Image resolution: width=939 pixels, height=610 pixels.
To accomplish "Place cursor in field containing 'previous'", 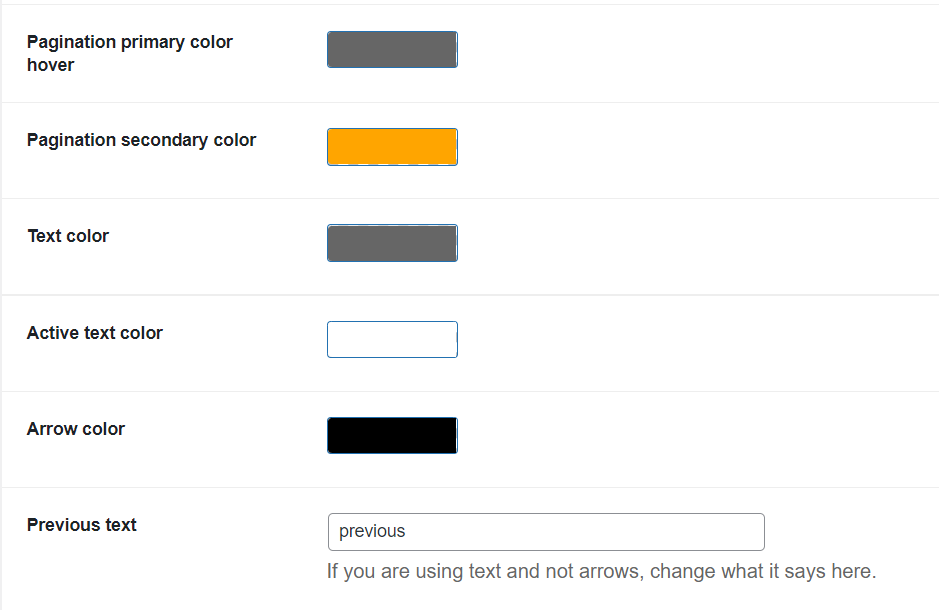I will [x=546, y=532].
